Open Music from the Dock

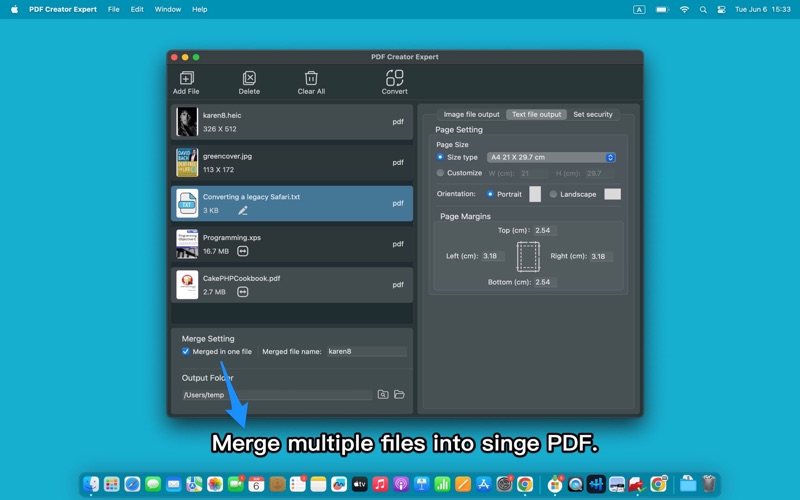click(380, 484)
